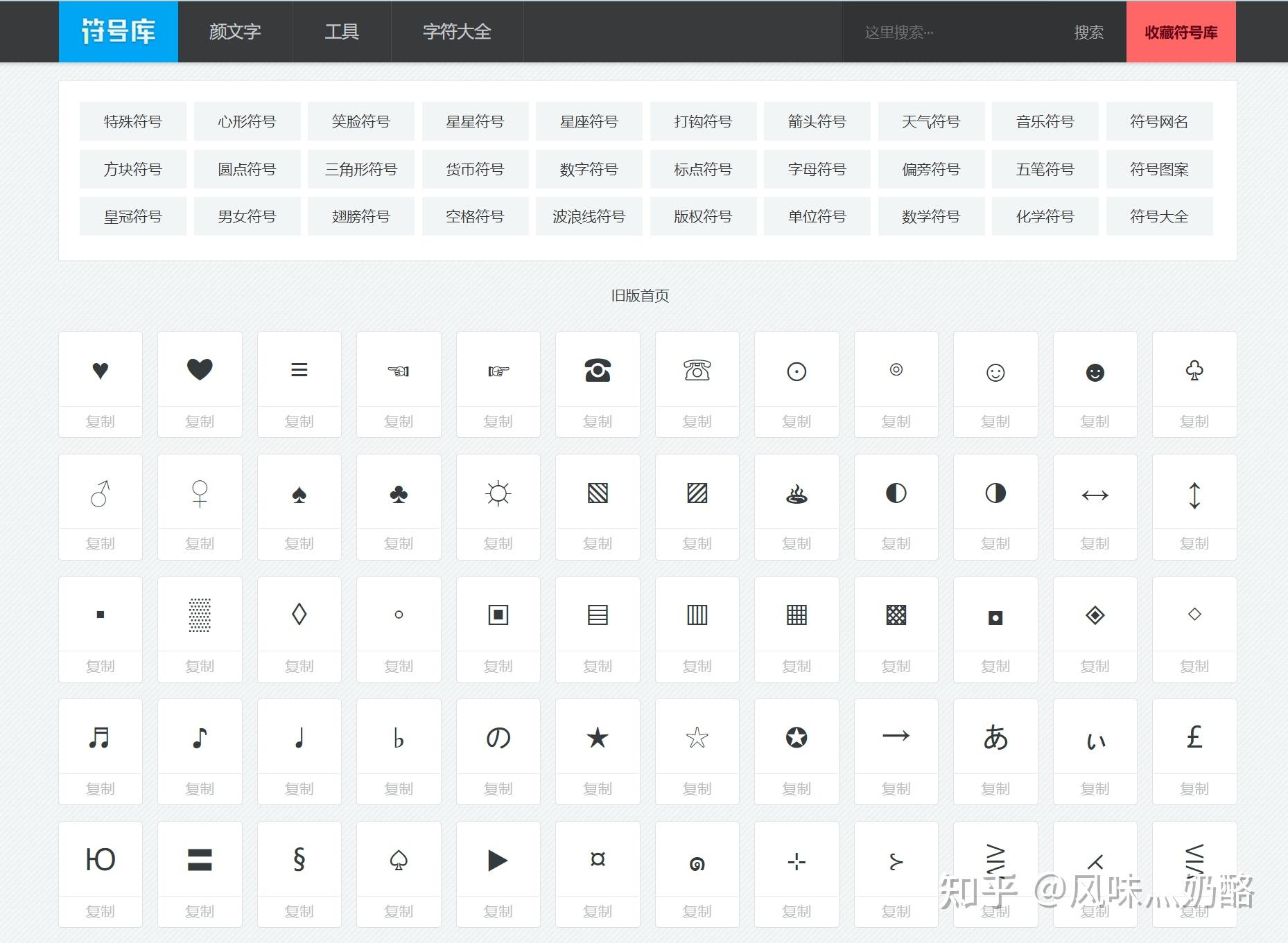Click the red 收藏符号库 button
Screen dimensions: 1288x943
pyautogui.click(x=1181, y=32)
